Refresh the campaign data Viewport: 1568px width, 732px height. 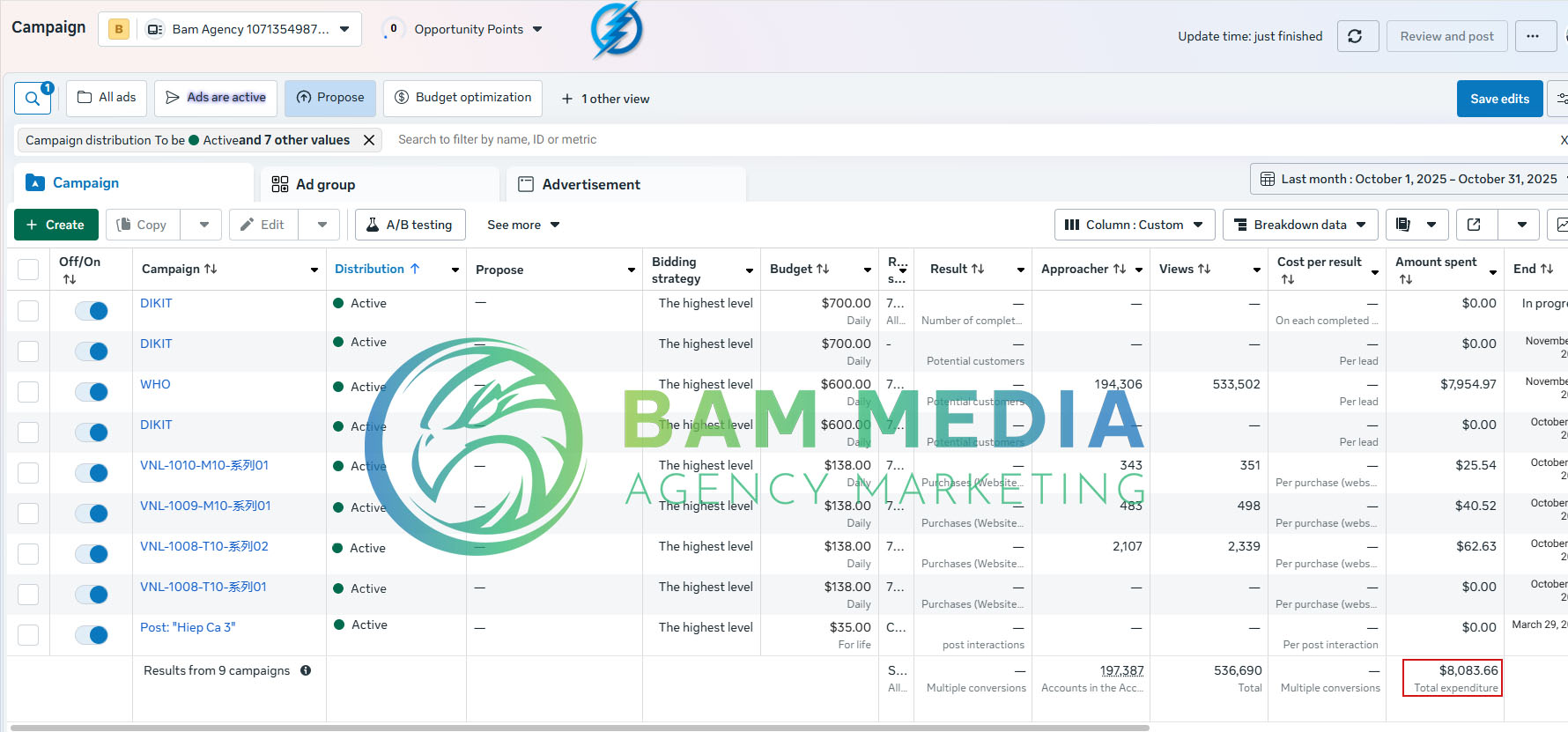[1357, 36]
